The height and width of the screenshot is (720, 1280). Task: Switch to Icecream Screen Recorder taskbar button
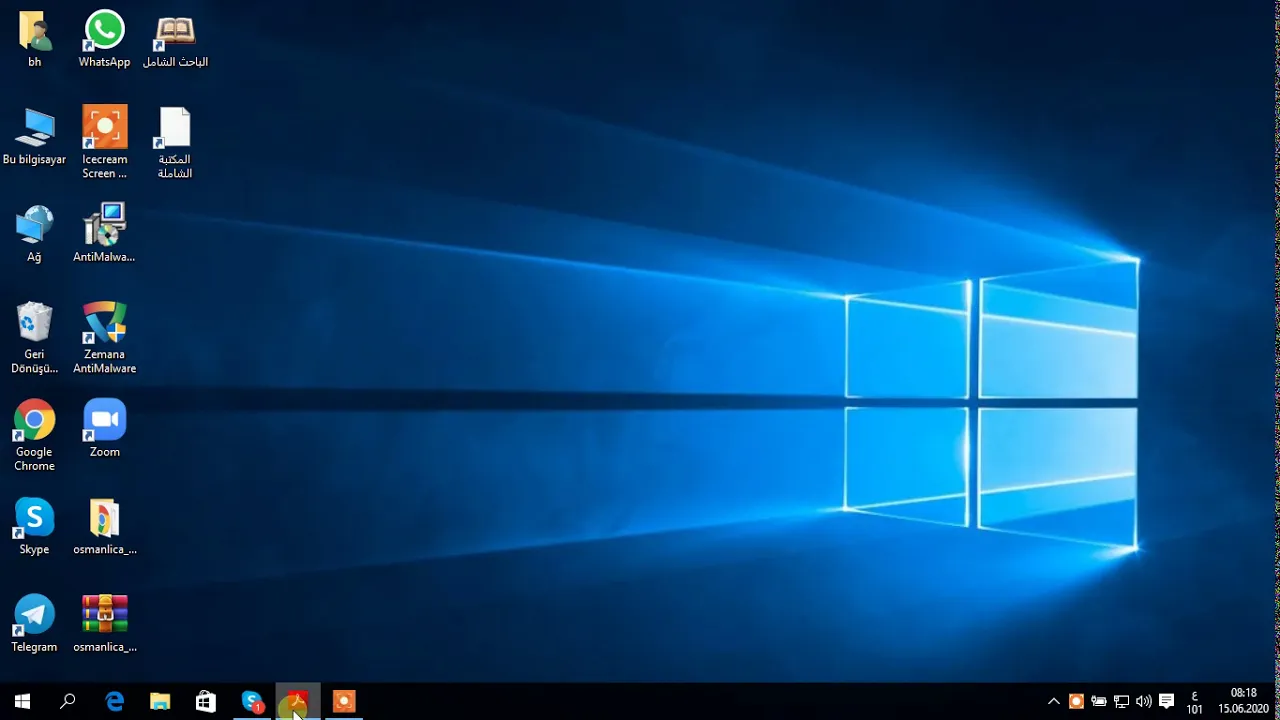tap(344, 701)
